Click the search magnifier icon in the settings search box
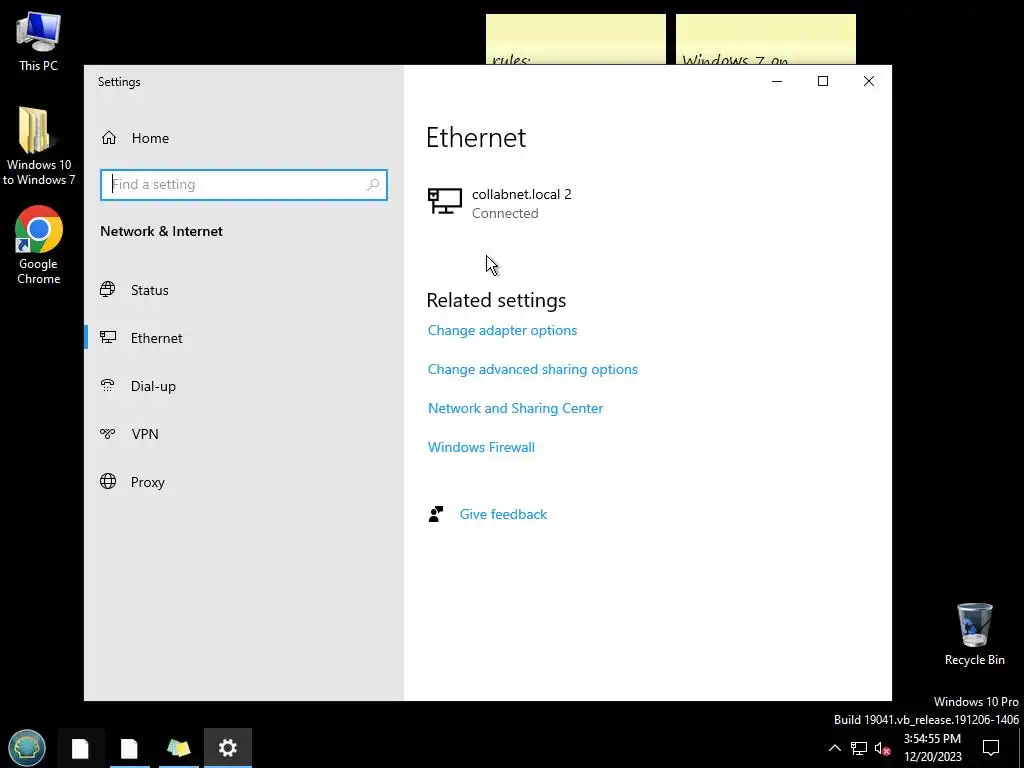Screen dimensions: 1024x768 click(373, 185)
